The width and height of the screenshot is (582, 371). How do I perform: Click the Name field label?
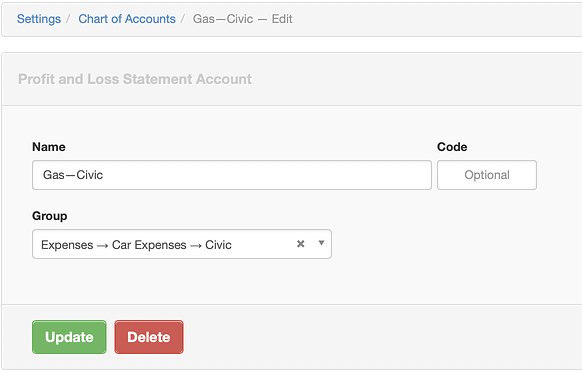(49, 147)
